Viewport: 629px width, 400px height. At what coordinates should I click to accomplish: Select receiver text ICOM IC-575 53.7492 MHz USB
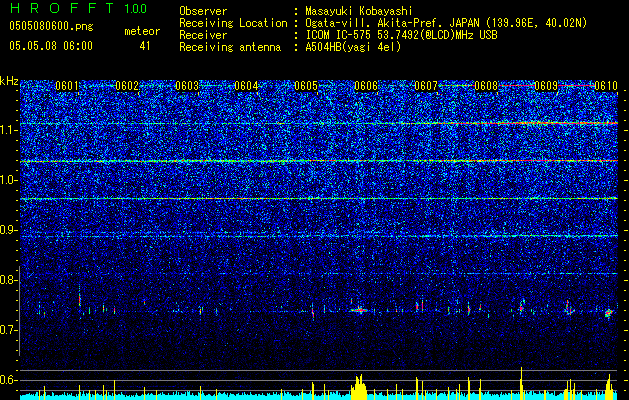click(x=401, y=35)
